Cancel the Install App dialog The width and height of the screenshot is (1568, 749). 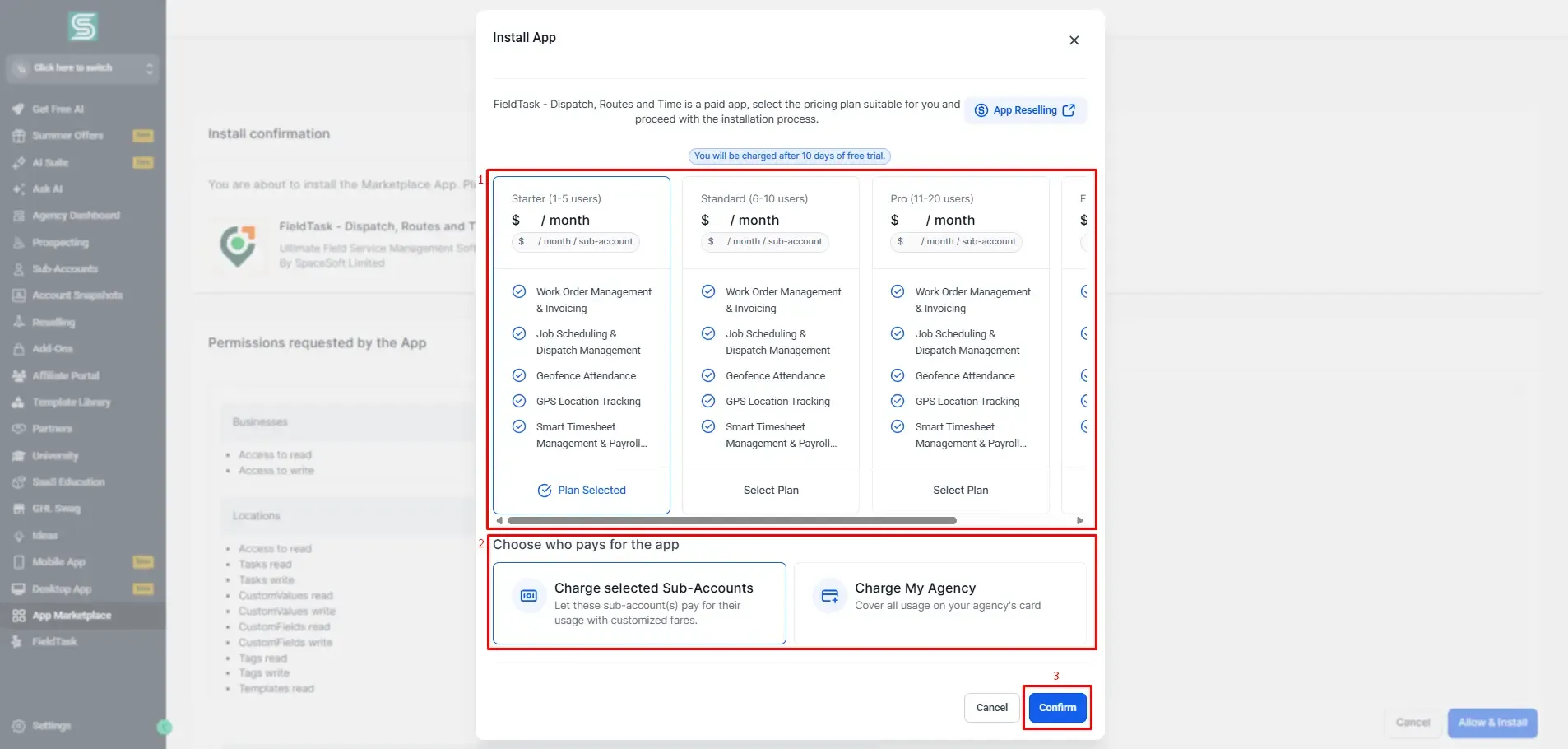pyautogui.click(x=991, y=708)
